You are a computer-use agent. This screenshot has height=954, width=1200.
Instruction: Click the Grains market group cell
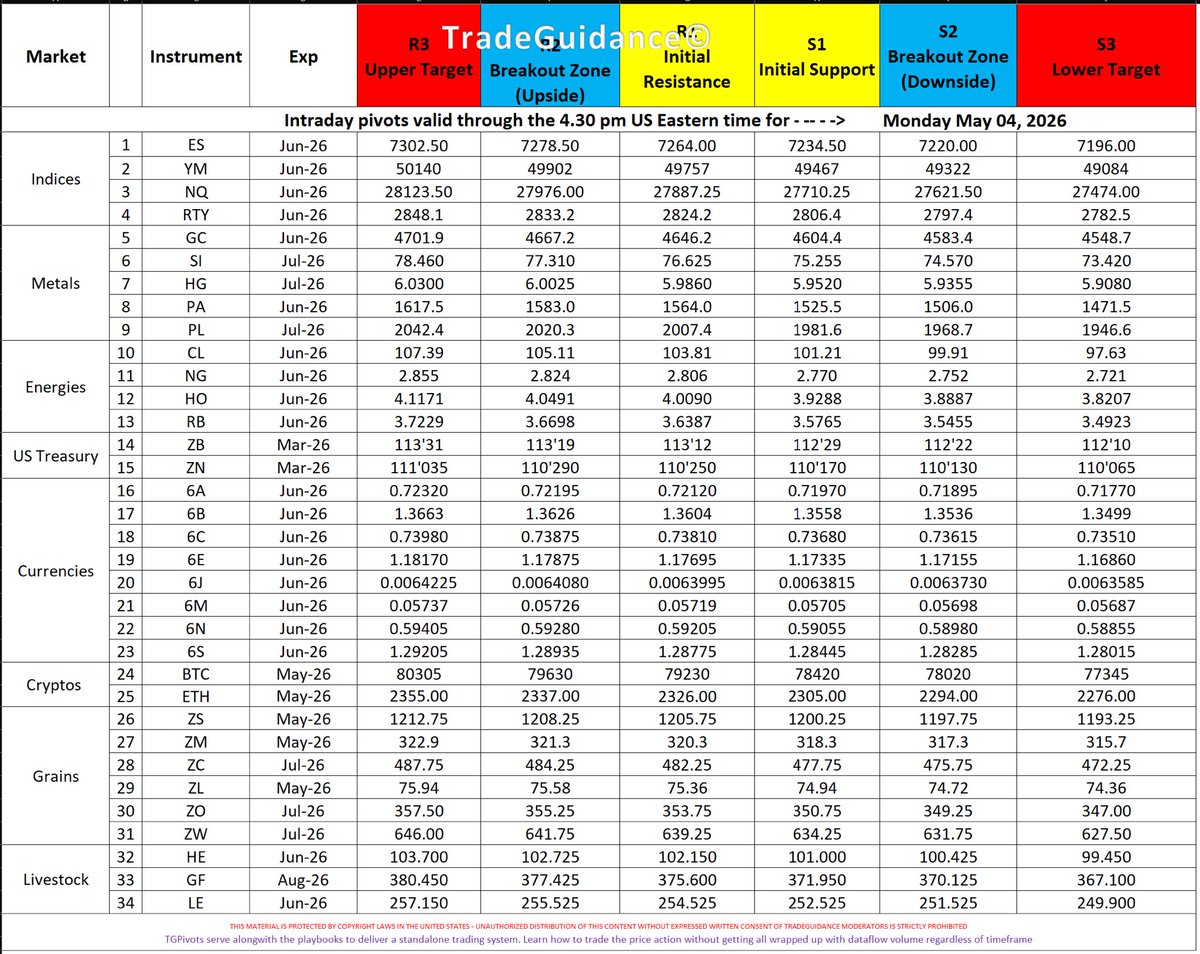[x=54, y=778]
